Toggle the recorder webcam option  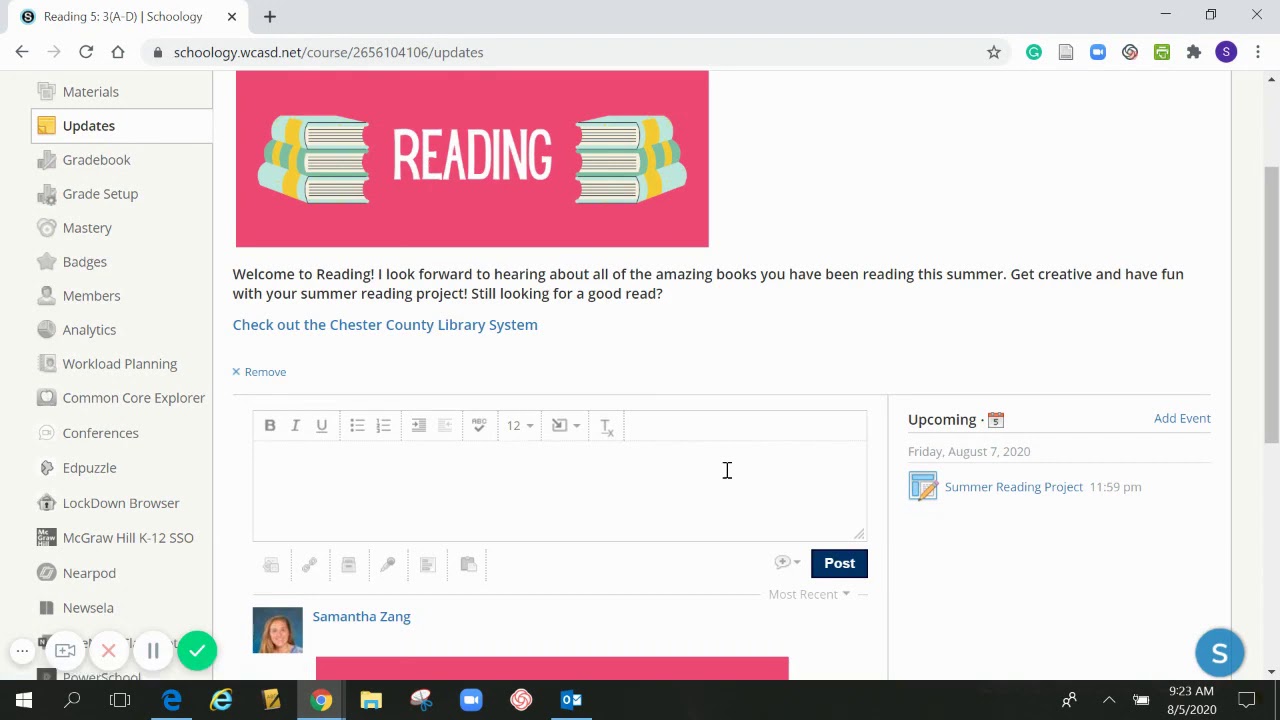[x=65, y=651]
